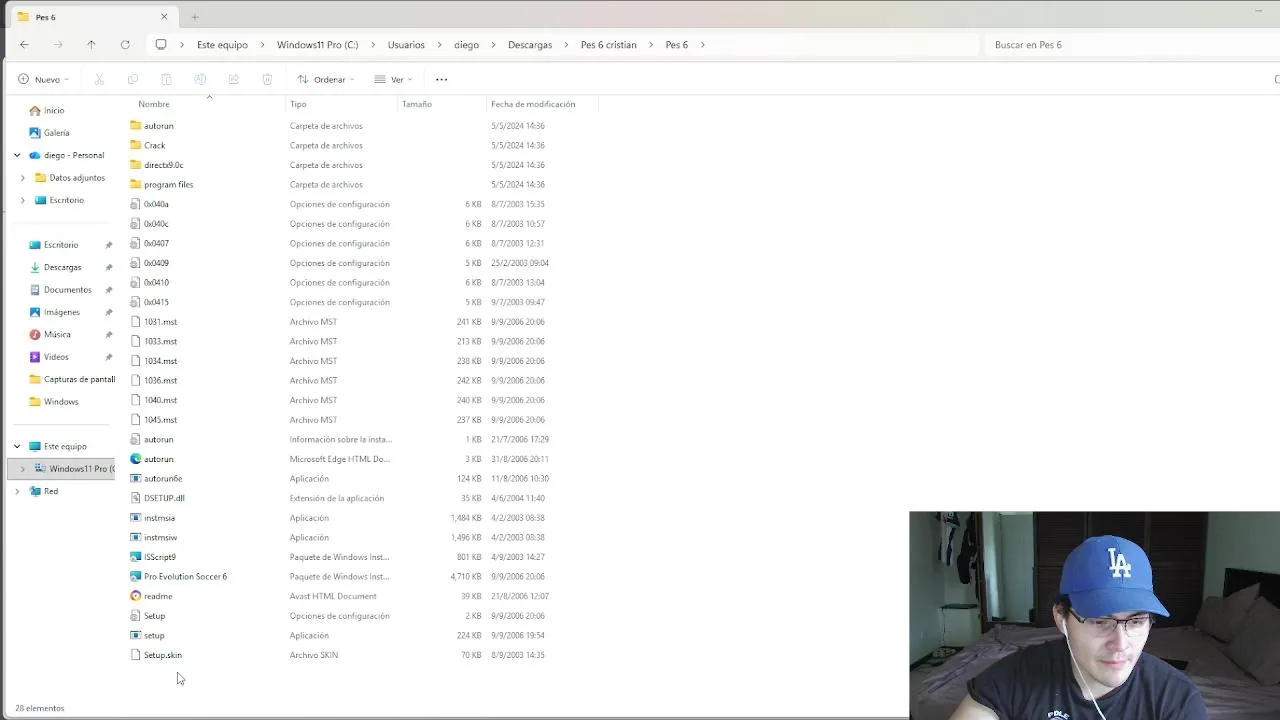Select the 1031.mst file icon
The height and width of the screenshot is (720, 1280).
coord(136,322)
